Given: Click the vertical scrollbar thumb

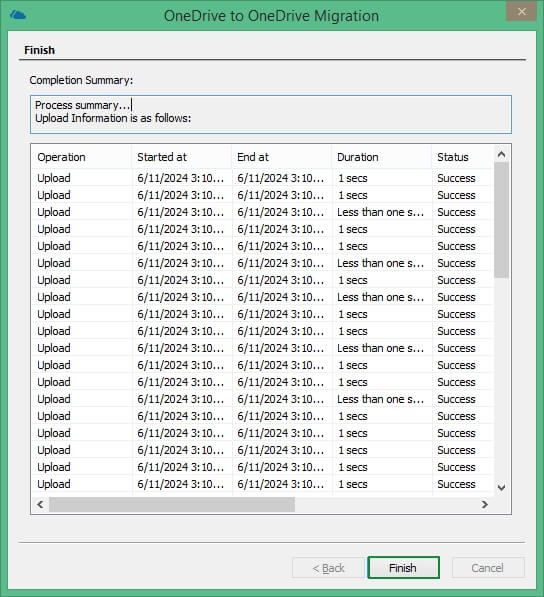Looking at the screenshot, I should coord(501,220).
